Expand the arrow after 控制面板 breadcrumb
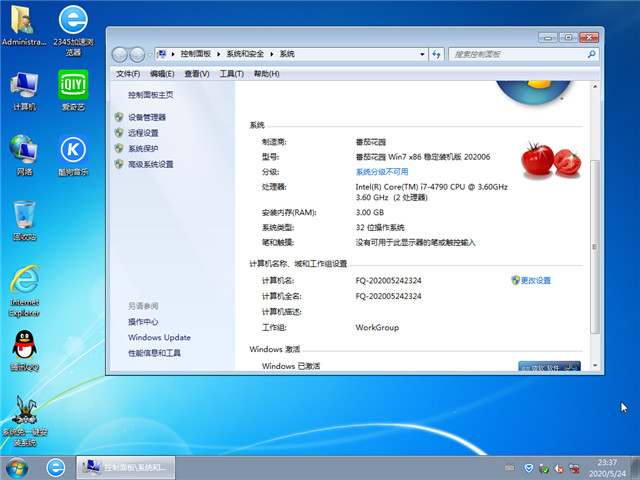Screen dimensions: 640x480 point(219,54)
